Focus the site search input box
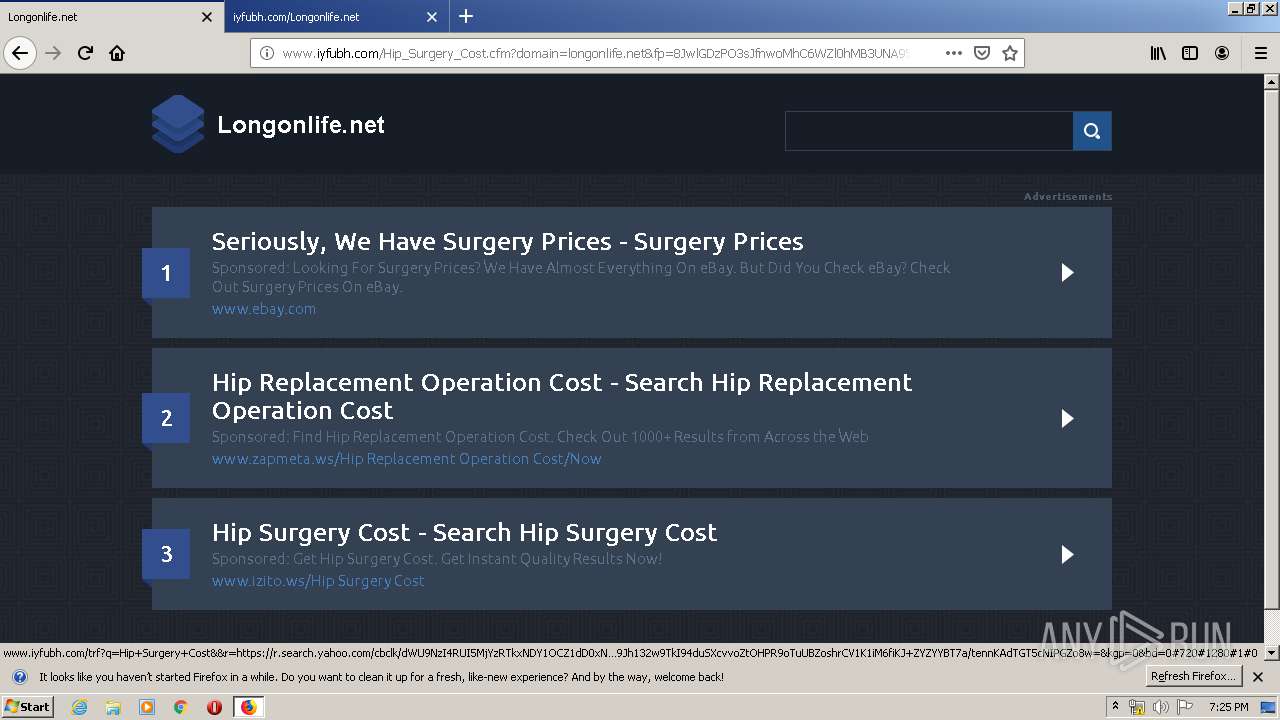The width and height of the screenshot is (1280, 720). click(929, 131)
